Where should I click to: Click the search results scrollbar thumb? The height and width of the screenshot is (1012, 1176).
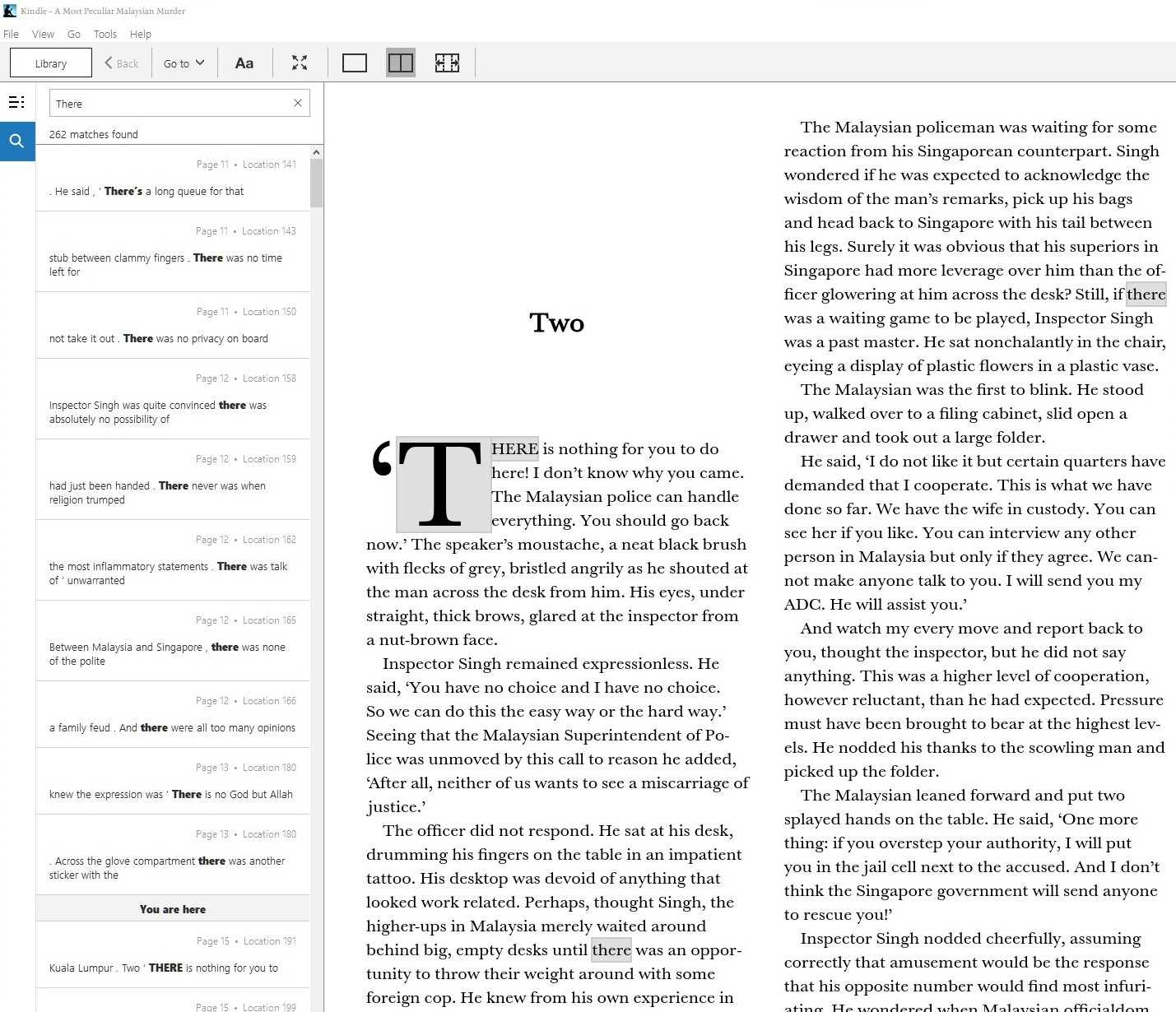pyautogui.click(x=317, y=183)
